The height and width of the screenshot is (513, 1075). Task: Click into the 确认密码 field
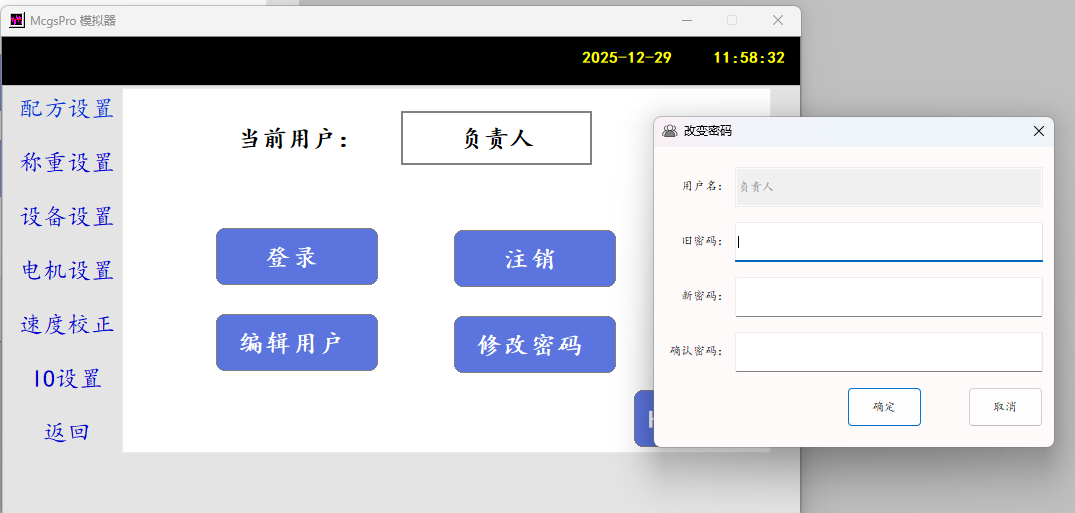(889, 351)
